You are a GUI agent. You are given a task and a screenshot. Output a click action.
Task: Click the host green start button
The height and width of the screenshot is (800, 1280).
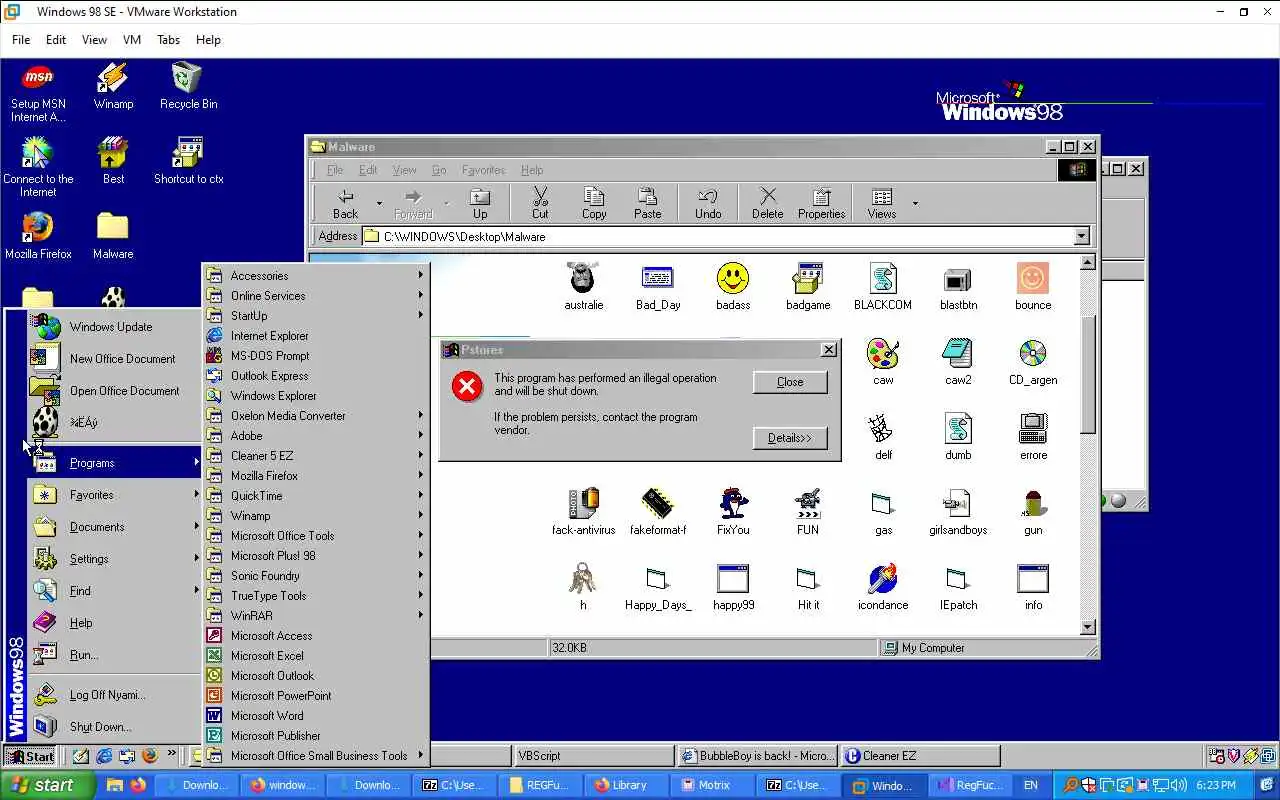[48, 785]
